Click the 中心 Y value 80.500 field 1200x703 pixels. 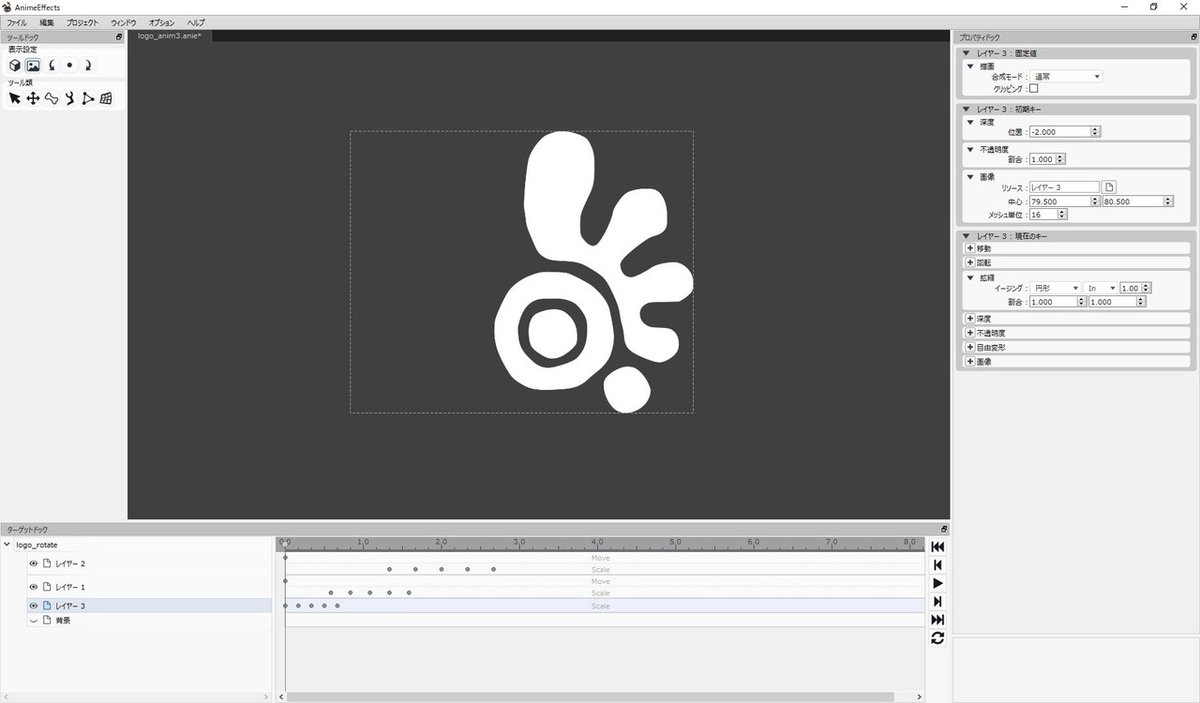click(1137, 201)
